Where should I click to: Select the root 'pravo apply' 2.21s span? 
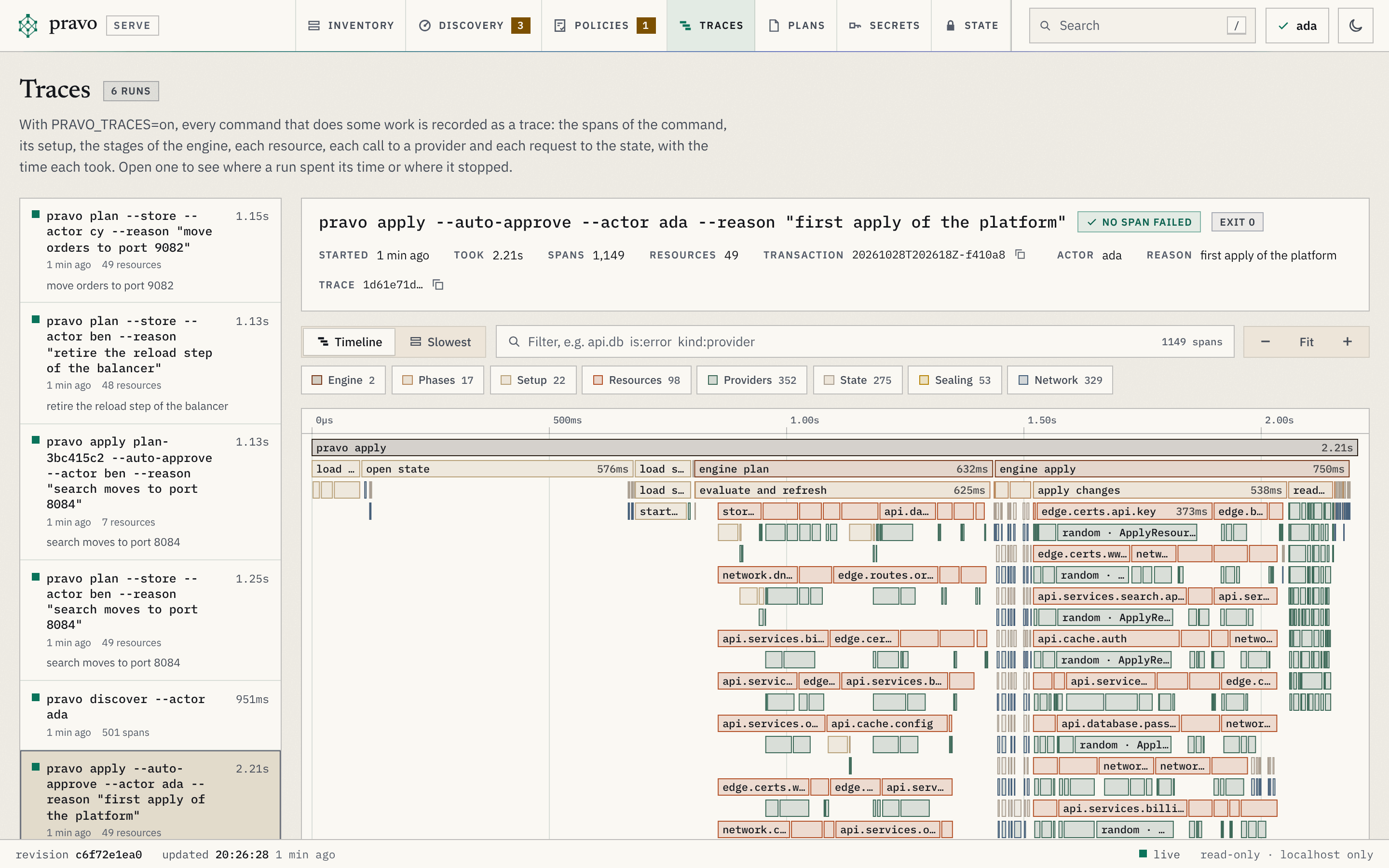click(x=834, y=448)
